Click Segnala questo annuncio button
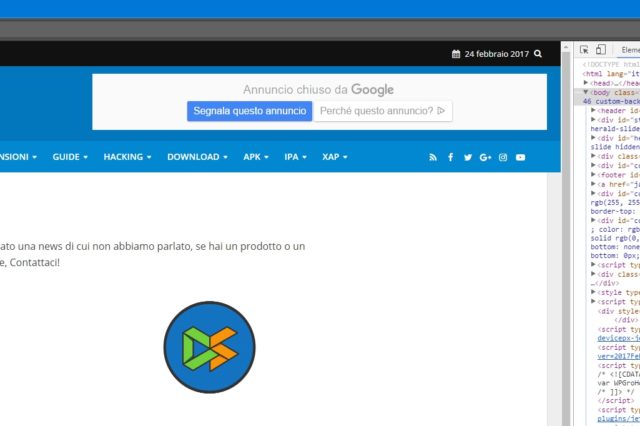Image resolution: width=640 pixels, height=426 pixels. pyautogui.click(x=249, y=111)
